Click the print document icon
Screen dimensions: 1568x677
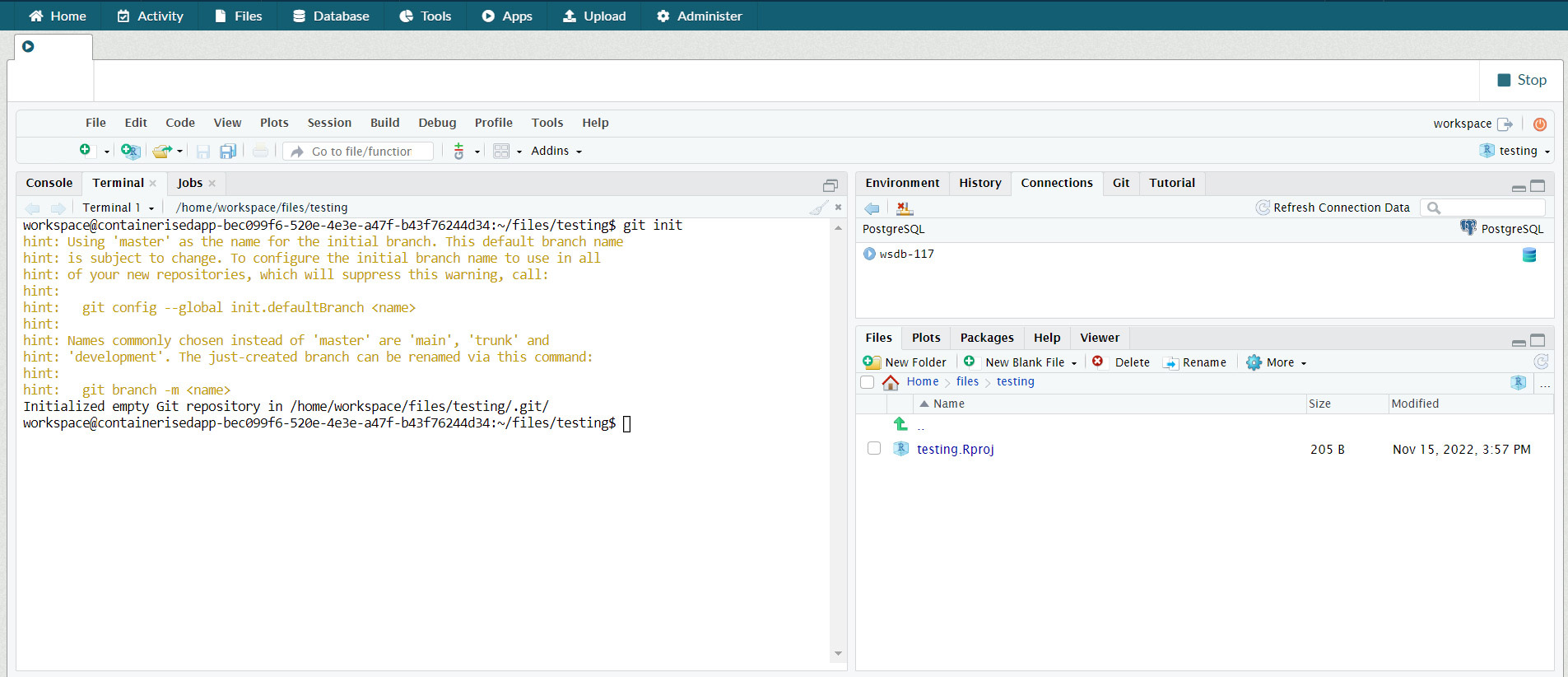260,151
